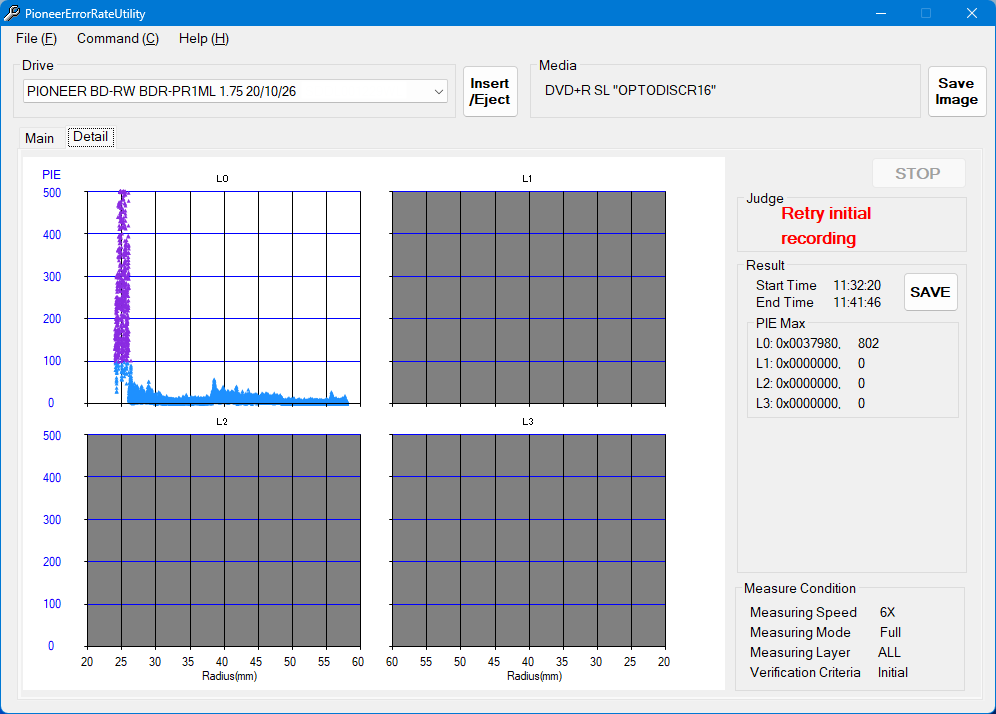
Task: Click the PioneerErrorRateUtility wrench title icon
Action: (x=11, y=13)
